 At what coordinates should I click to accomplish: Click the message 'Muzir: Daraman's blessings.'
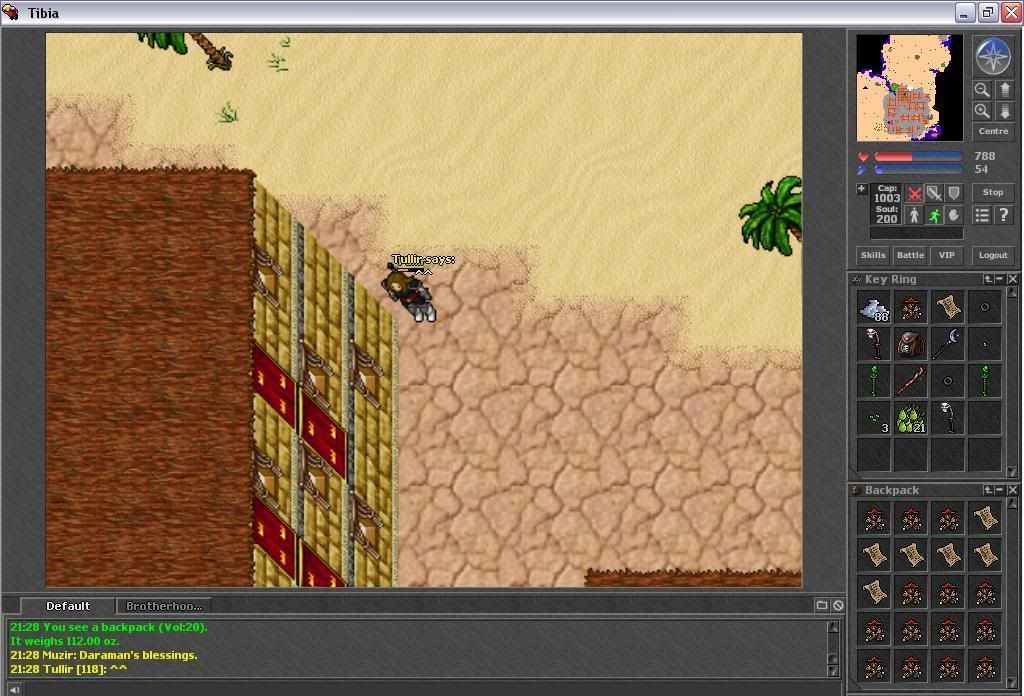pos(103,655)
